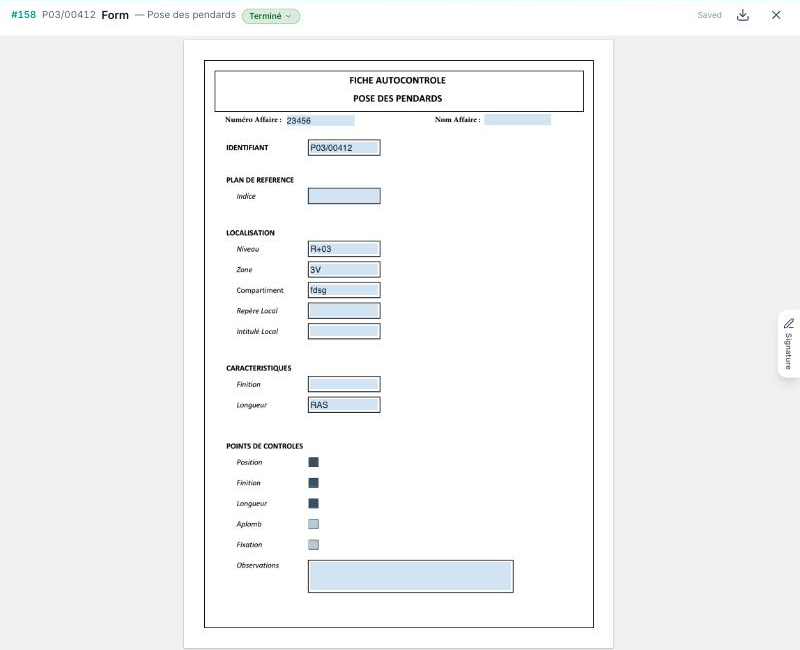Viewport: 800px width, 650px height.
Task: Click the Finition characteristics input field
Action: [344, 384]
